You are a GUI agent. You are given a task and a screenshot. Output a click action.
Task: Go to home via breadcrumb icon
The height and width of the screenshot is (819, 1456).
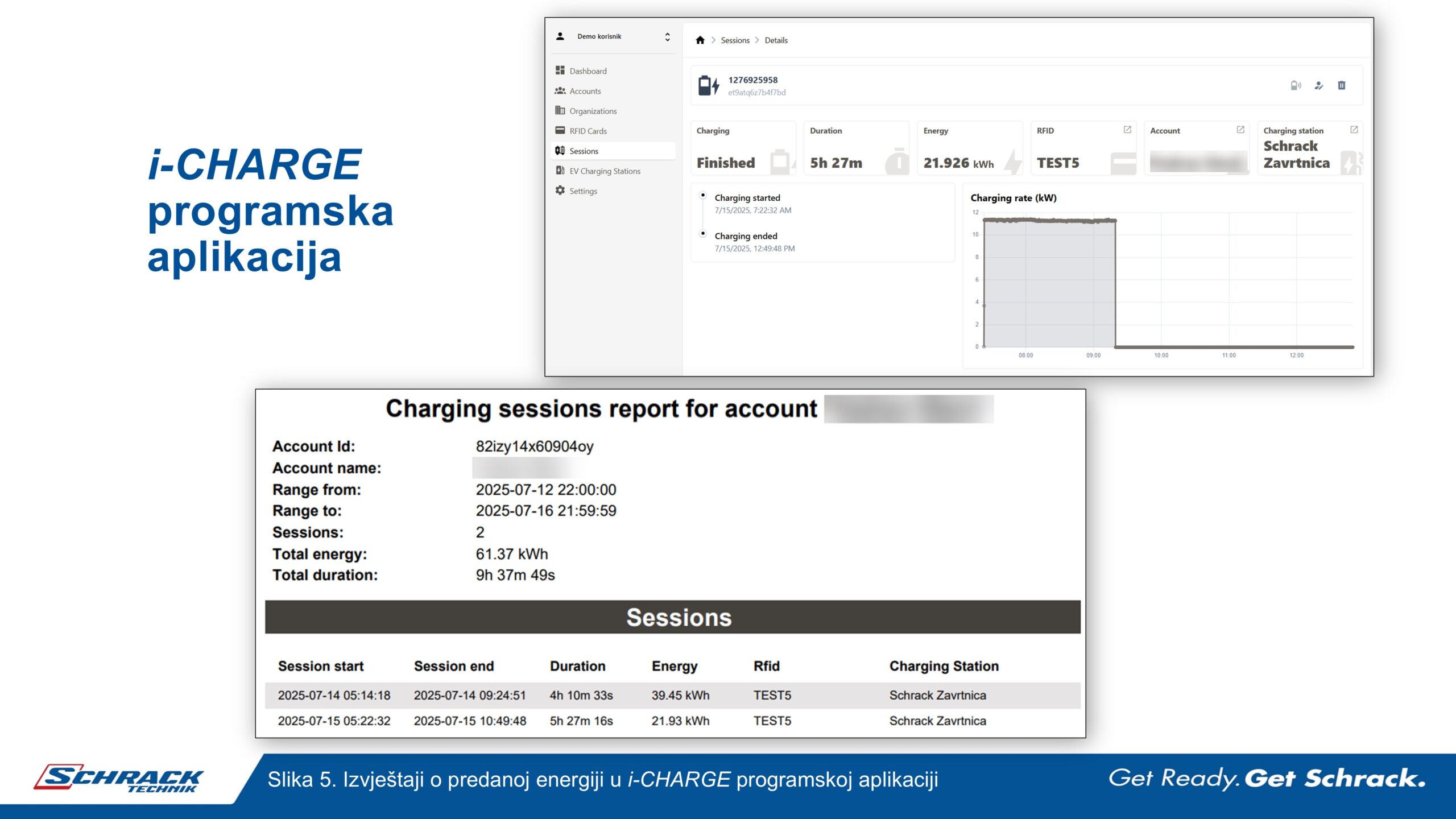[x=700, y=40]
